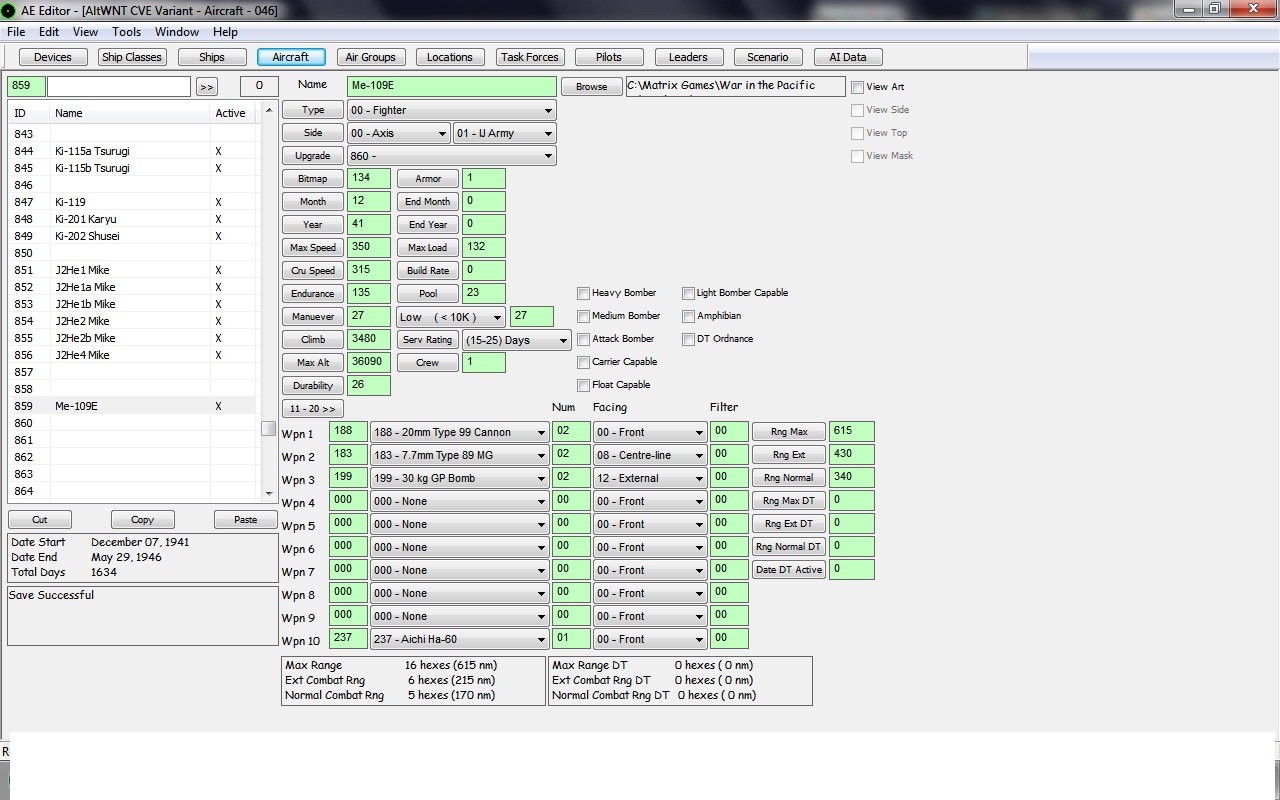The height and width of the screenshot is (800, 1280).
Task: Open Wpn 1 dropdown 20mm Type 99 Cannon
Action: 459,432
